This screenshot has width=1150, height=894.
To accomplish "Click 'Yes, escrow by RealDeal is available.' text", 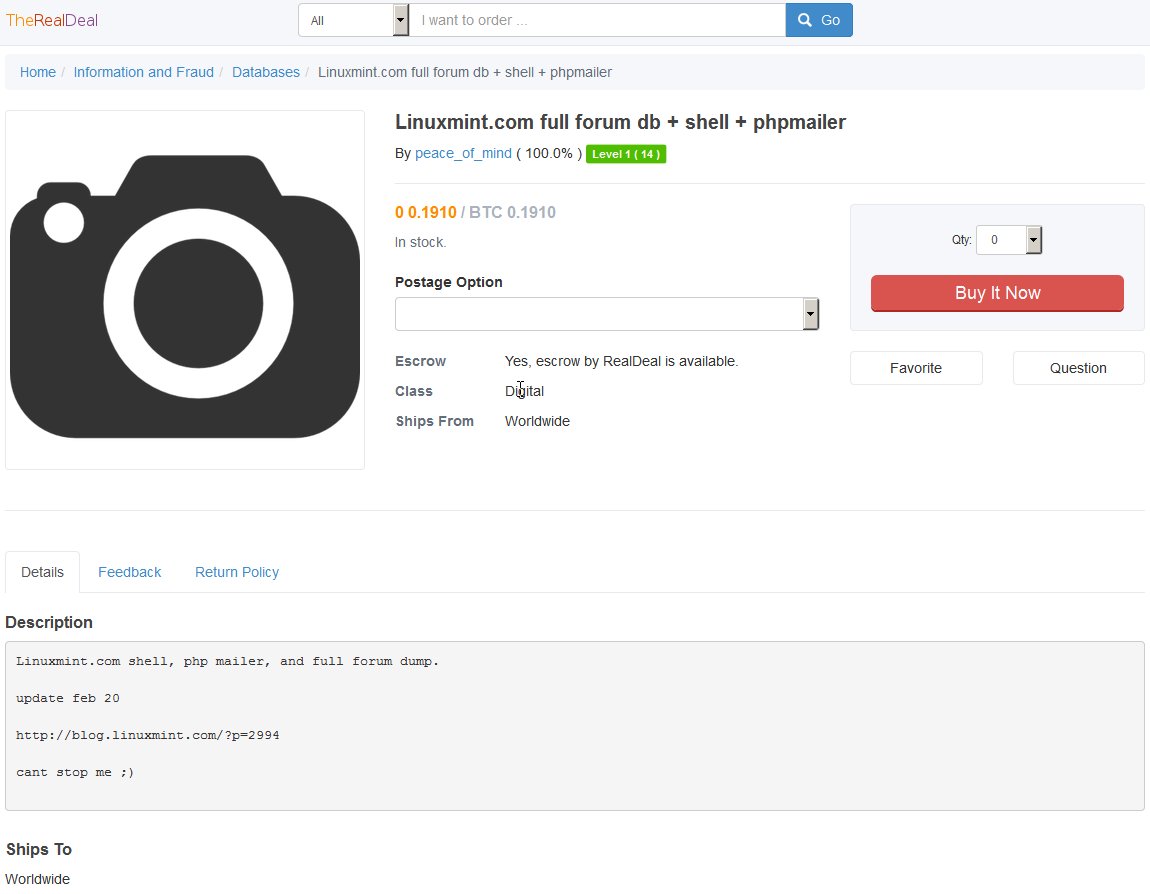I will [x=621, y=361].
